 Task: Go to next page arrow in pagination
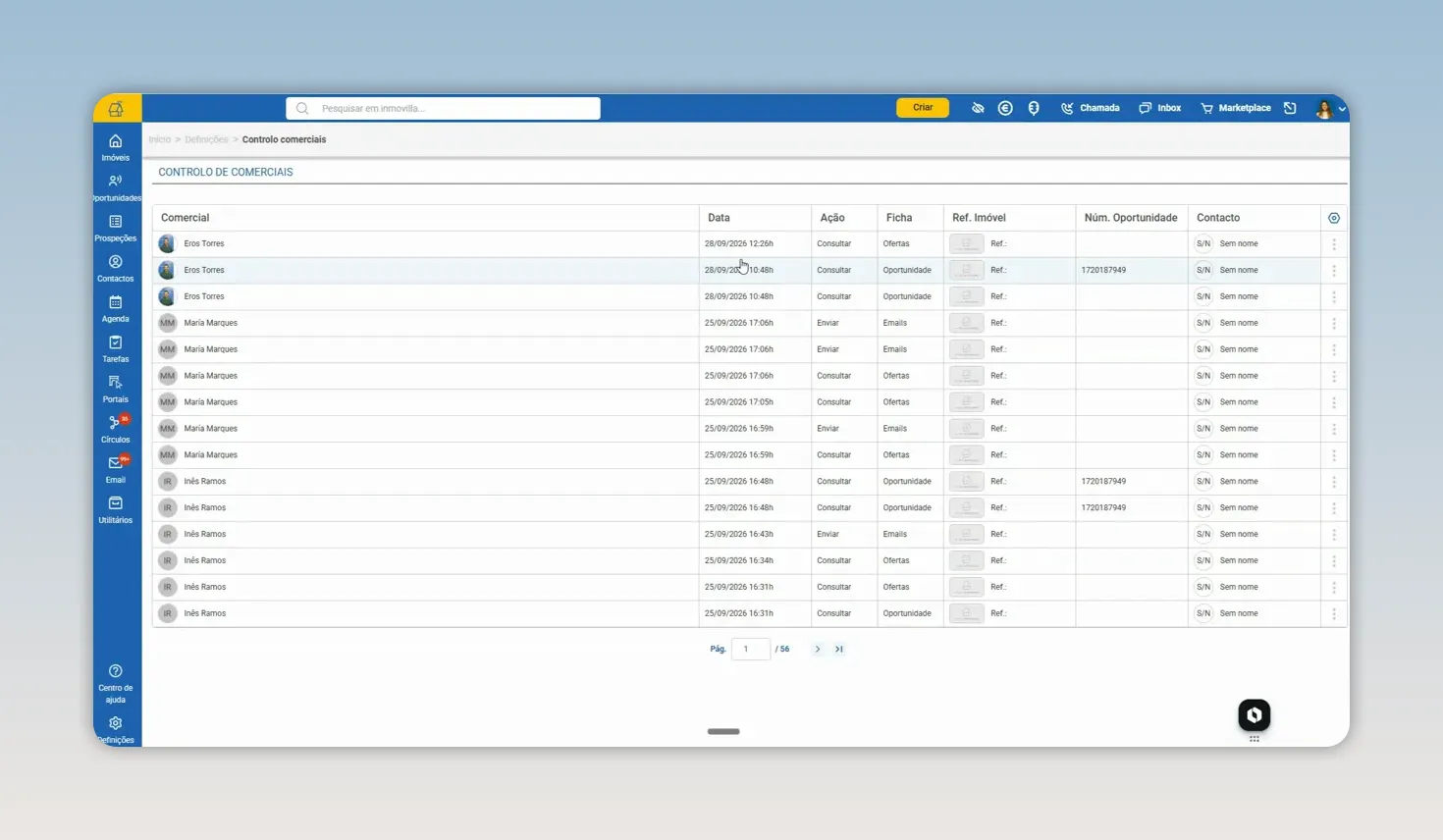817,649
